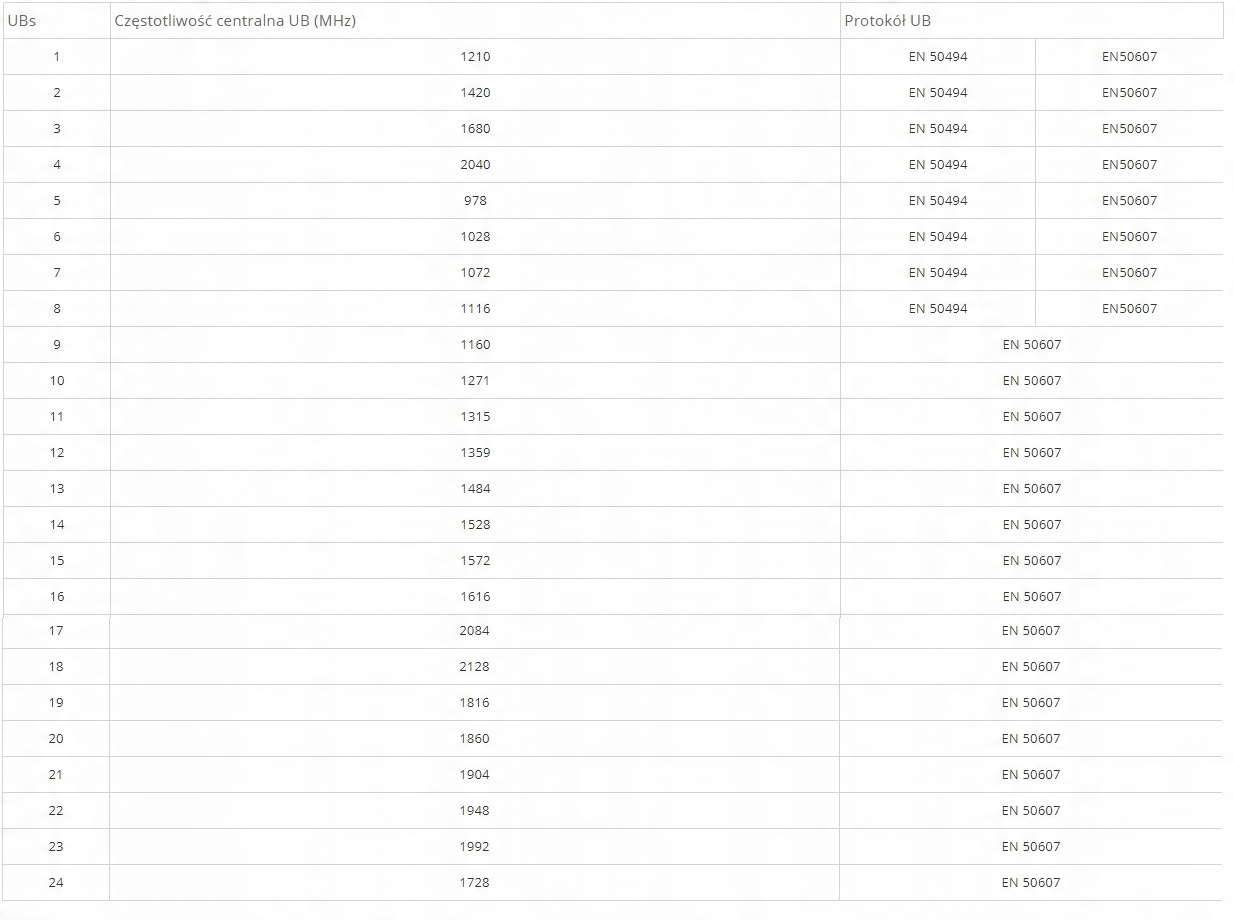This screenshot has width=1234, height=920.
Task: Click "EN 50494" in the 1680 row
Action: pos(938,129)
